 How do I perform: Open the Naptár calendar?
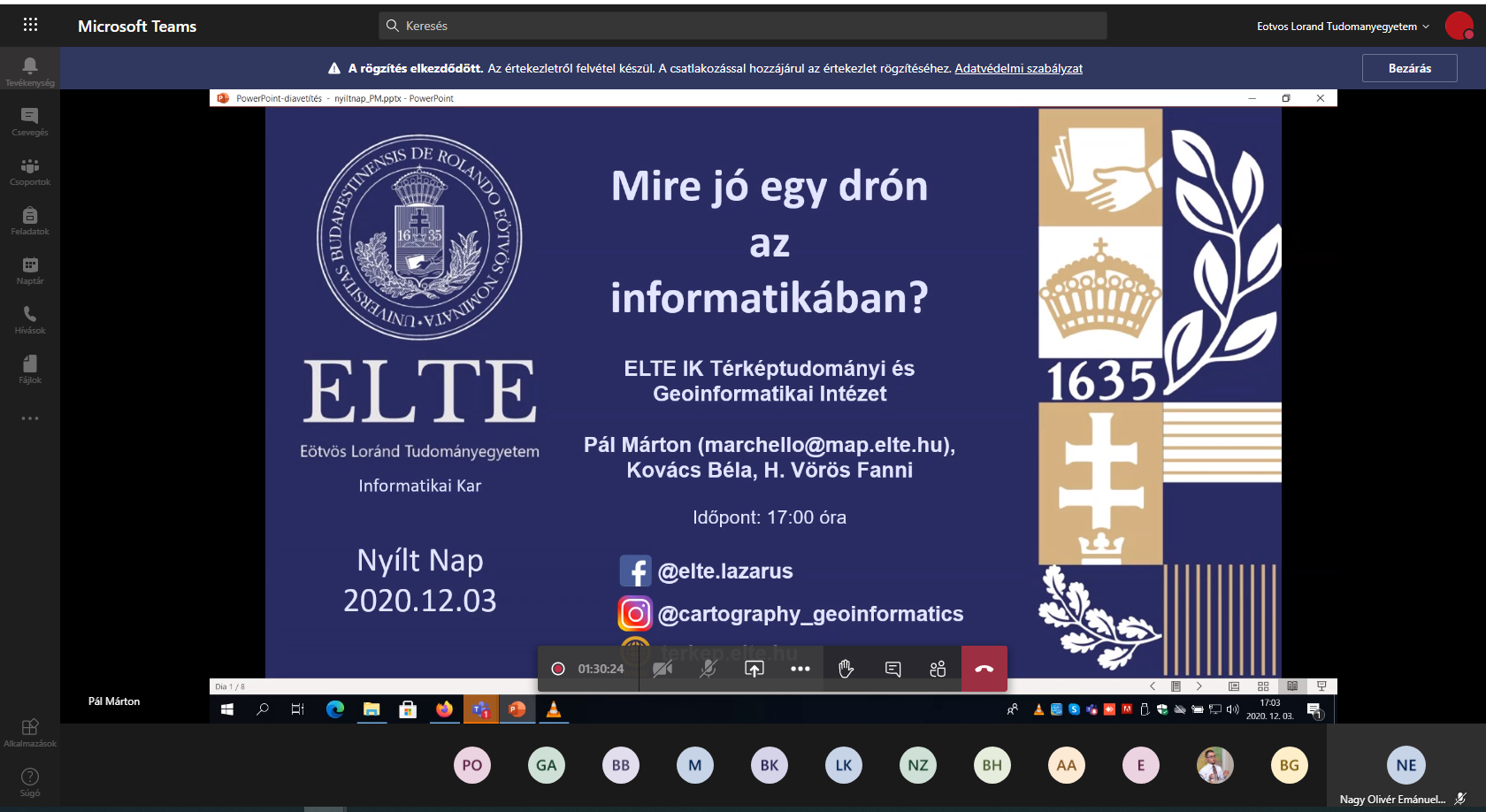pos(30,270)
